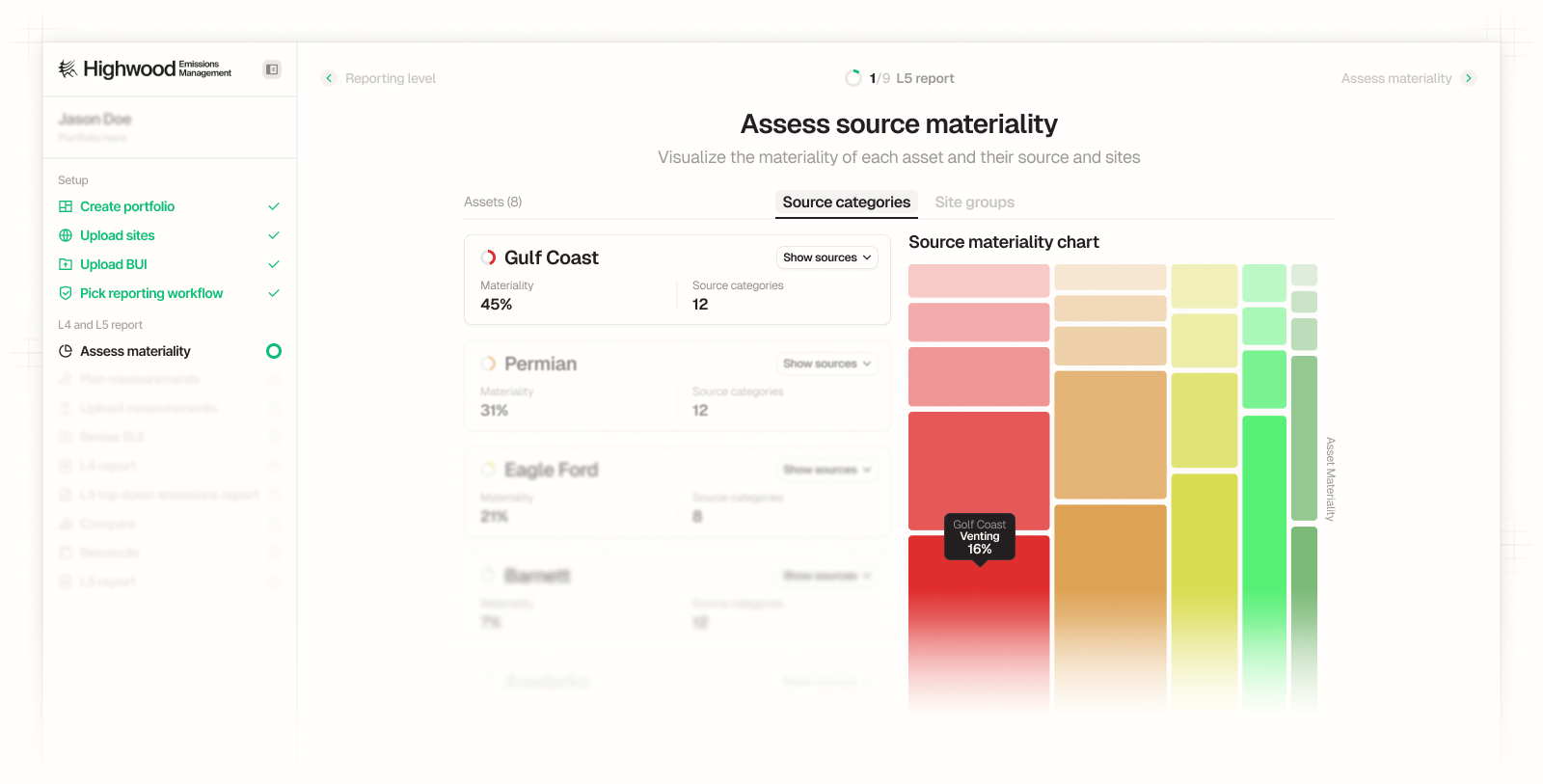Click the L5 report label
The height and width of the screenshot is (784, 1543).
click(925, 78)
